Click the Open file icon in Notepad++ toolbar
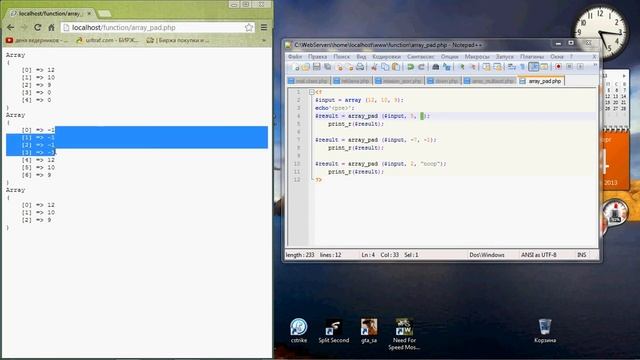The height and width of the screenshot is (360, 640). coord(306,67)
